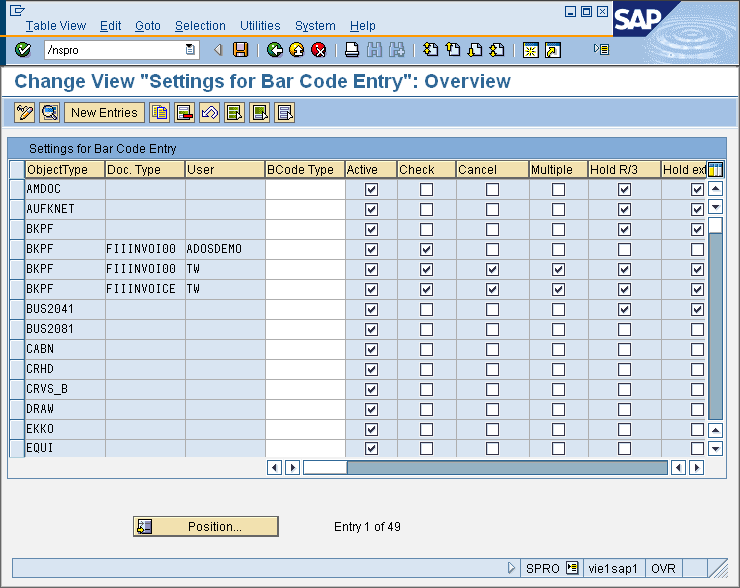Click the Copy As icon beside New Entries
Viewport: 740px width, 588px height.
click(x=159, y=113)
